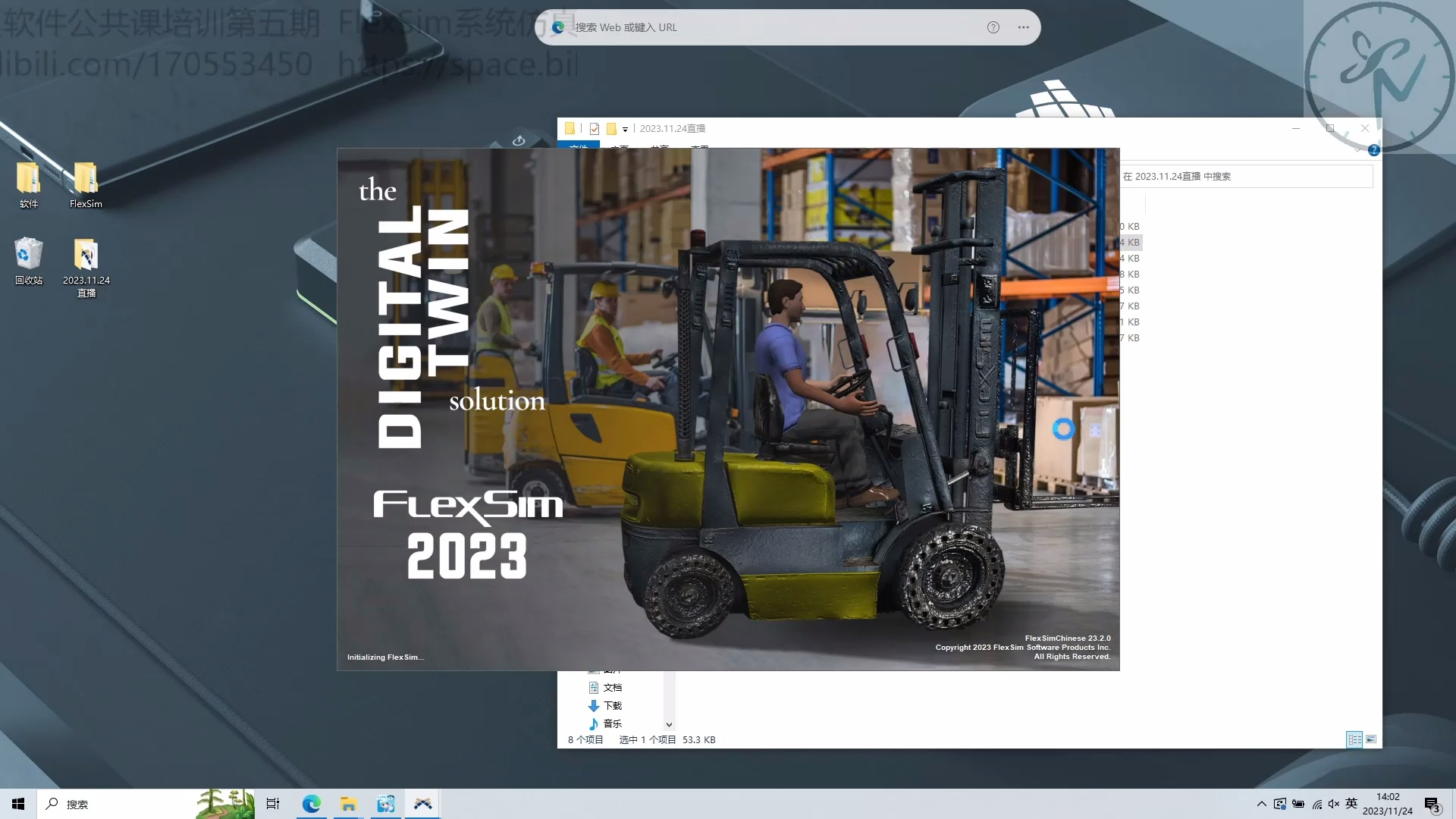The image size is (1456, 819).
Task: Click the properties checkmark in Explorer title bar
Action: coord(595,129)
